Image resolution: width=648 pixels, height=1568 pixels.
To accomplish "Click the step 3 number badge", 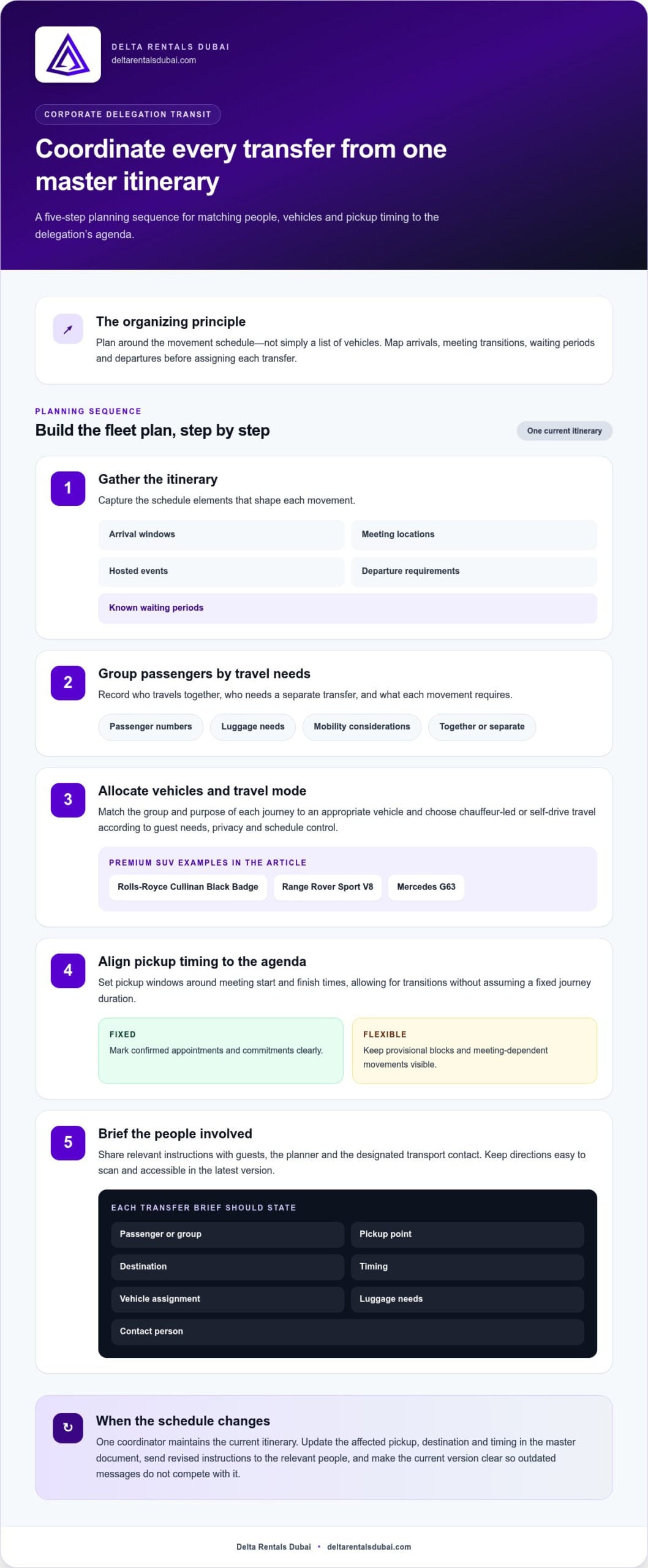I will [68, 799].
